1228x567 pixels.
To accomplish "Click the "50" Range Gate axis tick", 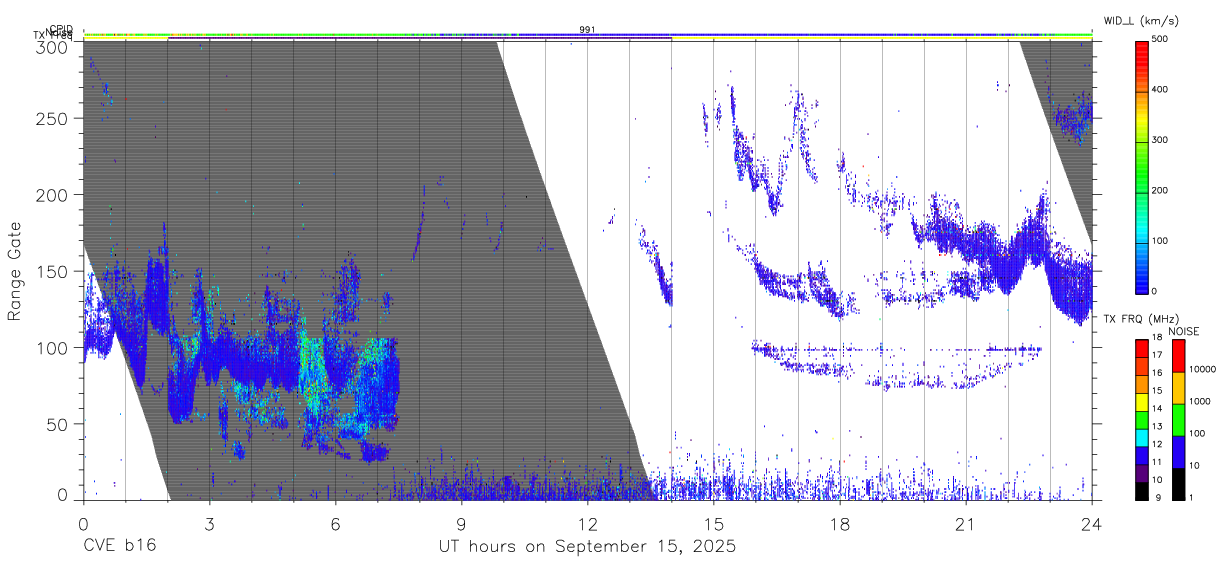I will point(57,424).
